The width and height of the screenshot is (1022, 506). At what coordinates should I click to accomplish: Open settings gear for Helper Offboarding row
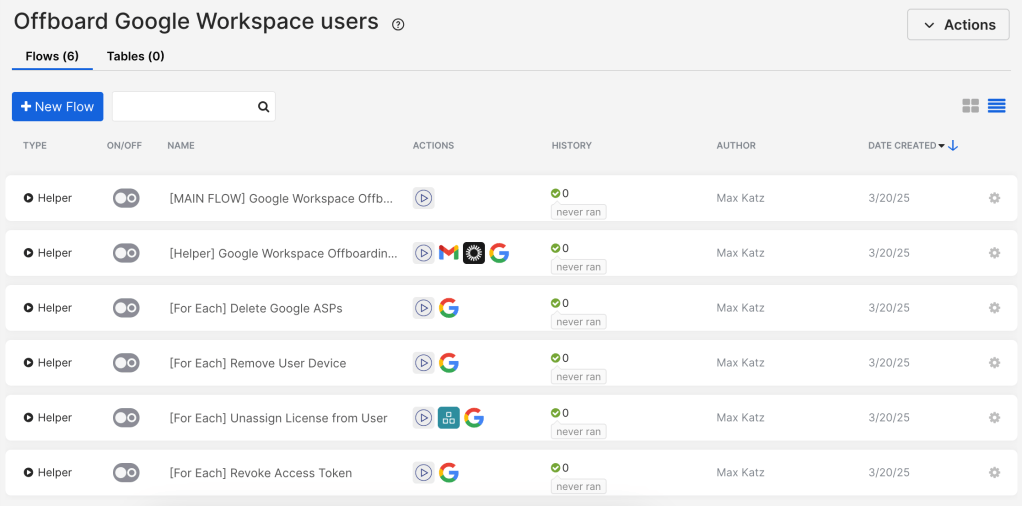tap(994, 253)
